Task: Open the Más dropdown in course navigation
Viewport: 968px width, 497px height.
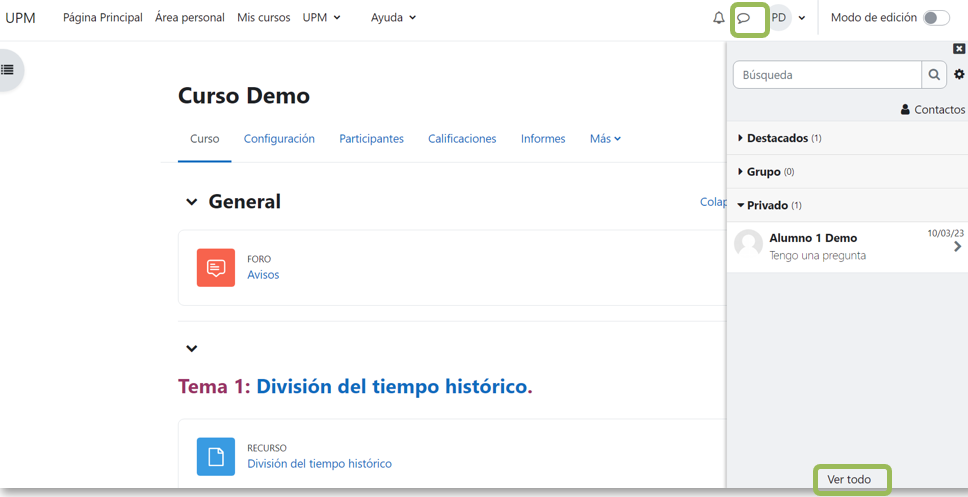Action: (605, 139)
